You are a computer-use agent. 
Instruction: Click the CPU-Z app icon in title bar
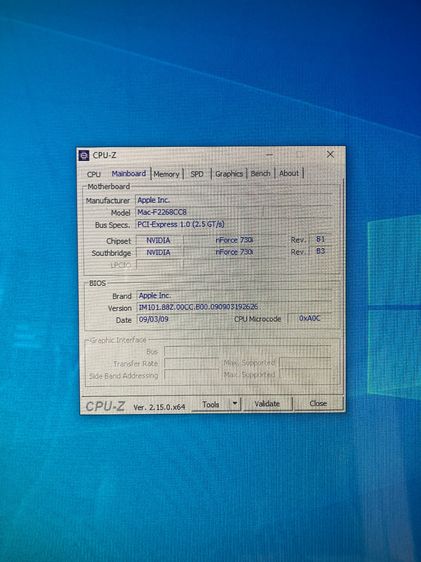pyautogui.click(x=84, y=156)
